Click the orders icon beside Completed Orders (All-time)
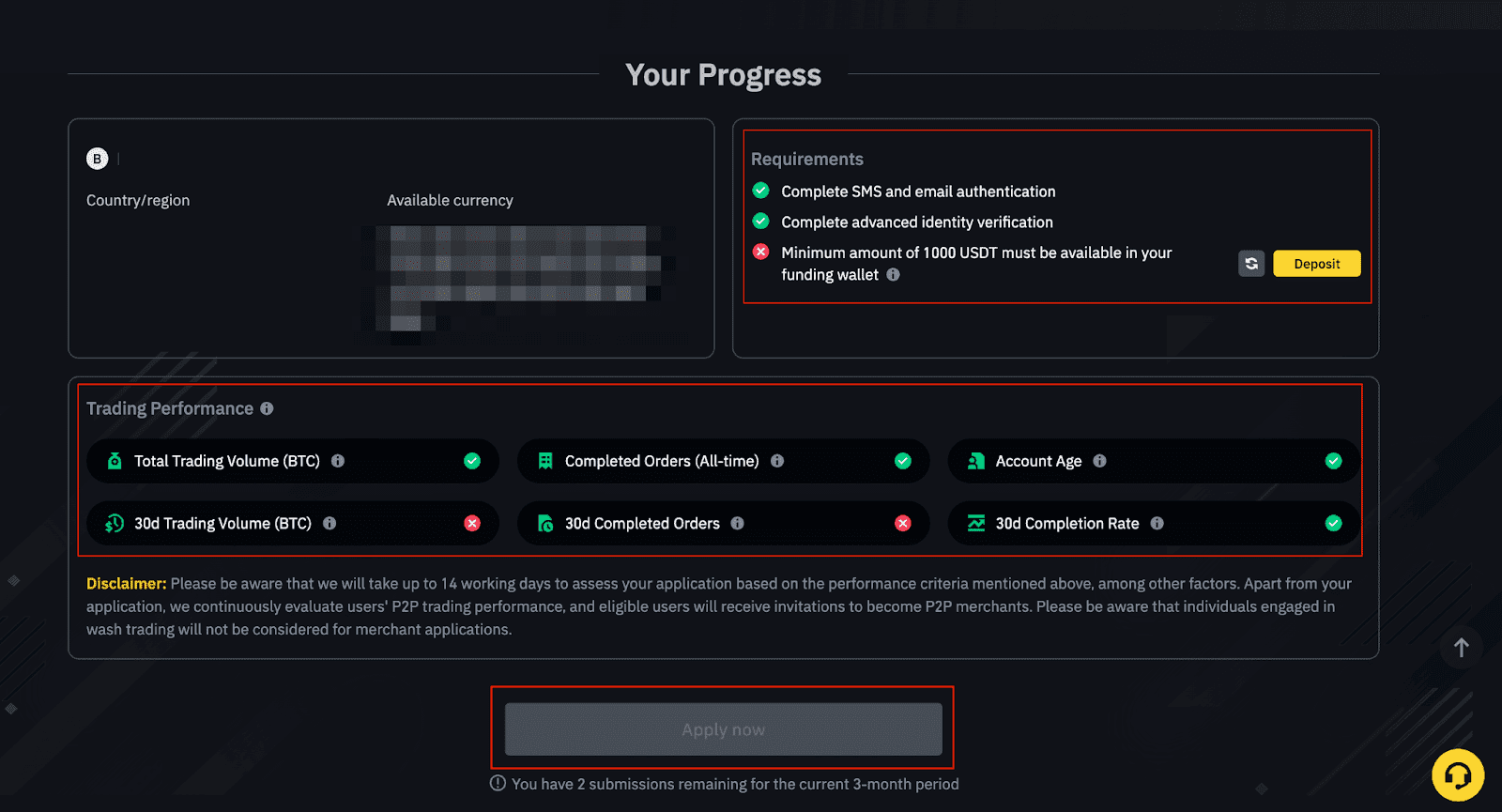The image size is (1502, 812). tap(544, 461)
